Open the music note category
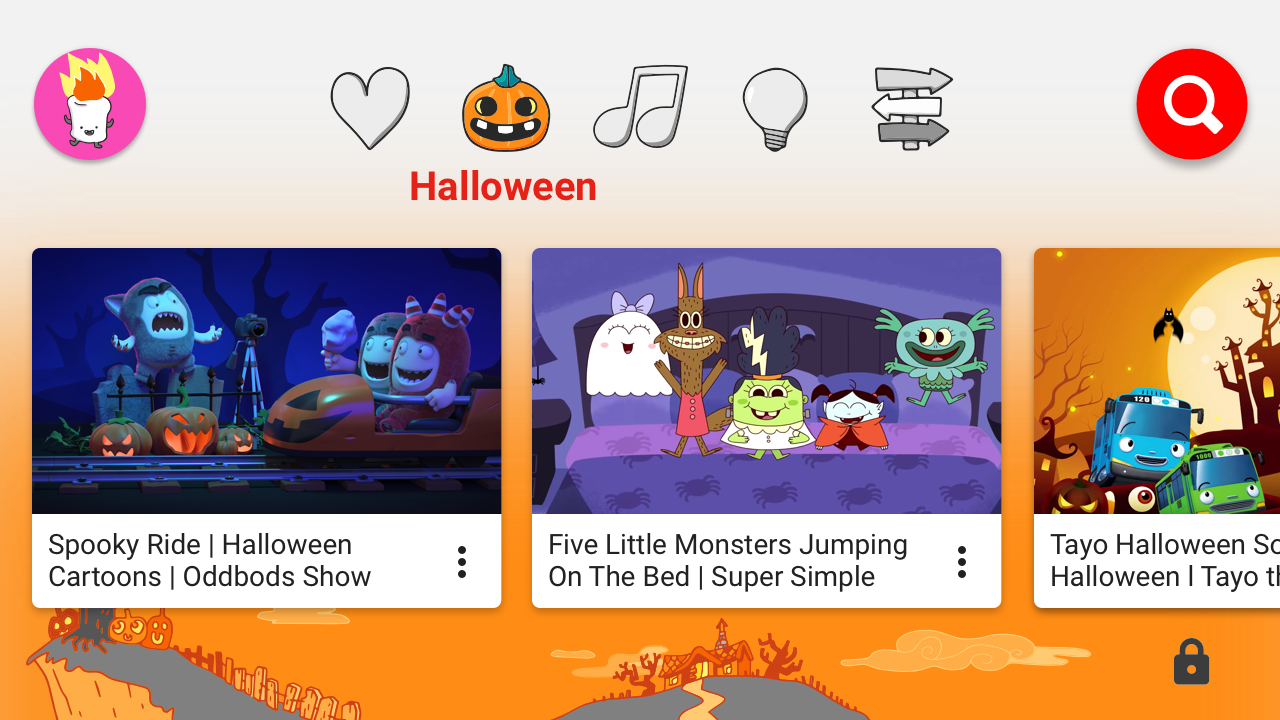This screenshot has width=1280, height=720. pyautogui.click(x=641, y=106)
